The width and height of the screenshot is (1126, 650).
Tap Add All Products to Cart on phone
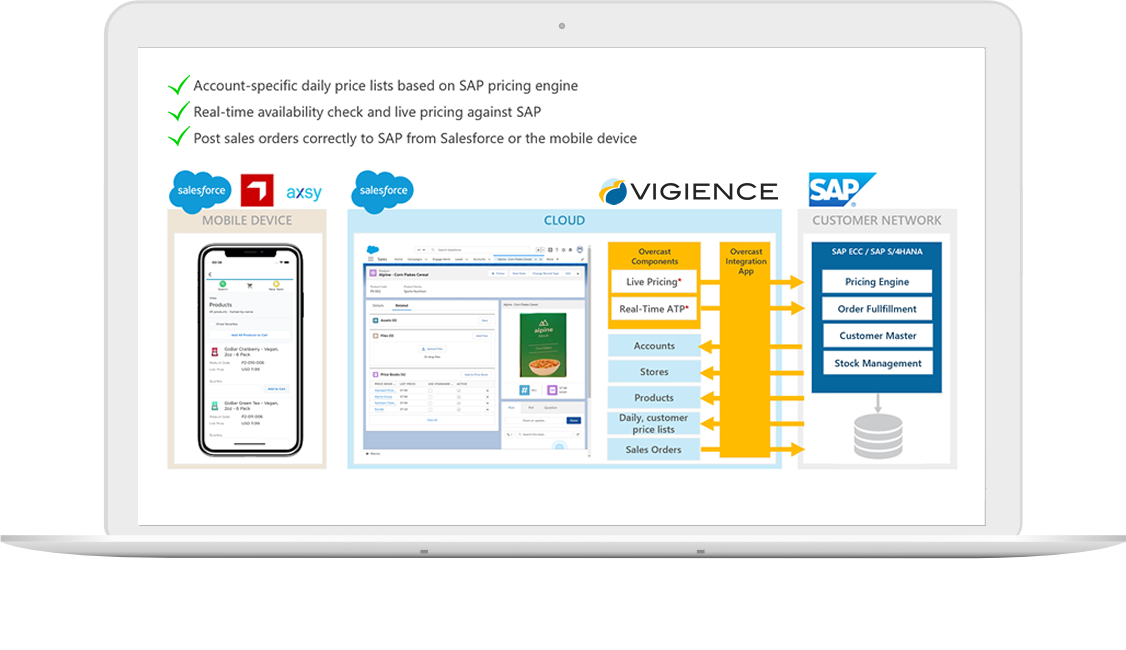point(249,335)
